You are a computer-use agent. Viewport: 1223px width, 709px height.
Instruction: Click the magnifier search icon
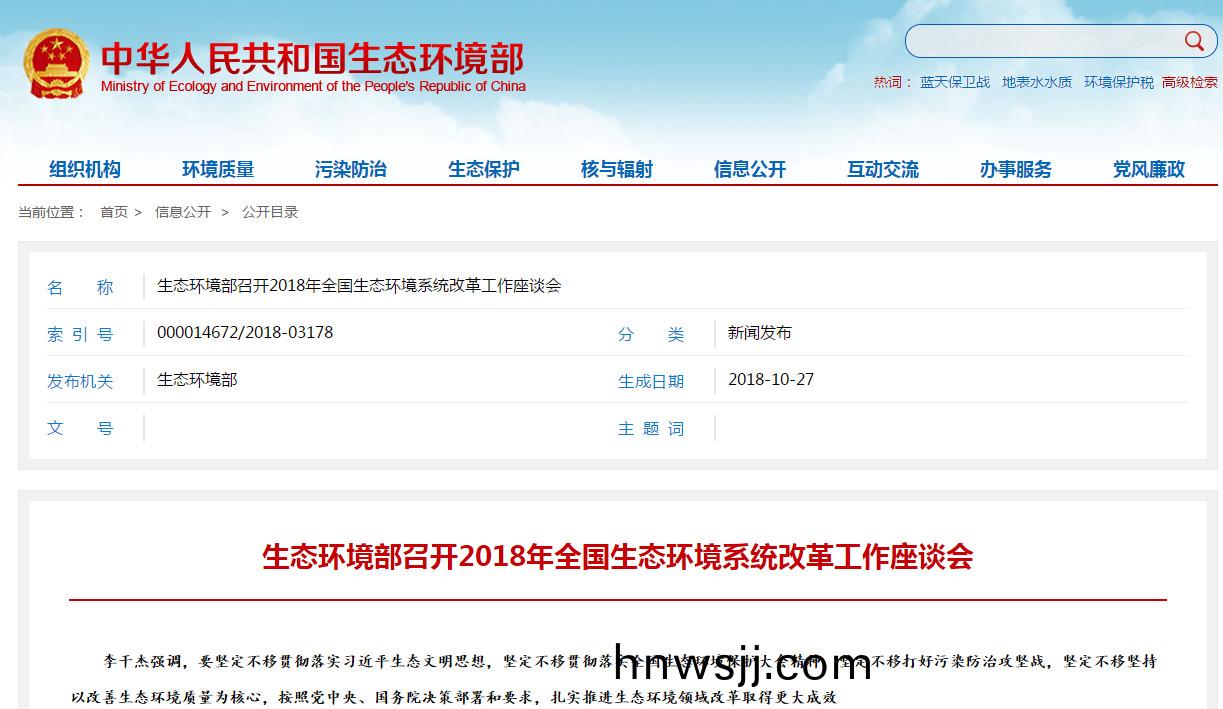(x=1194, y=41)
